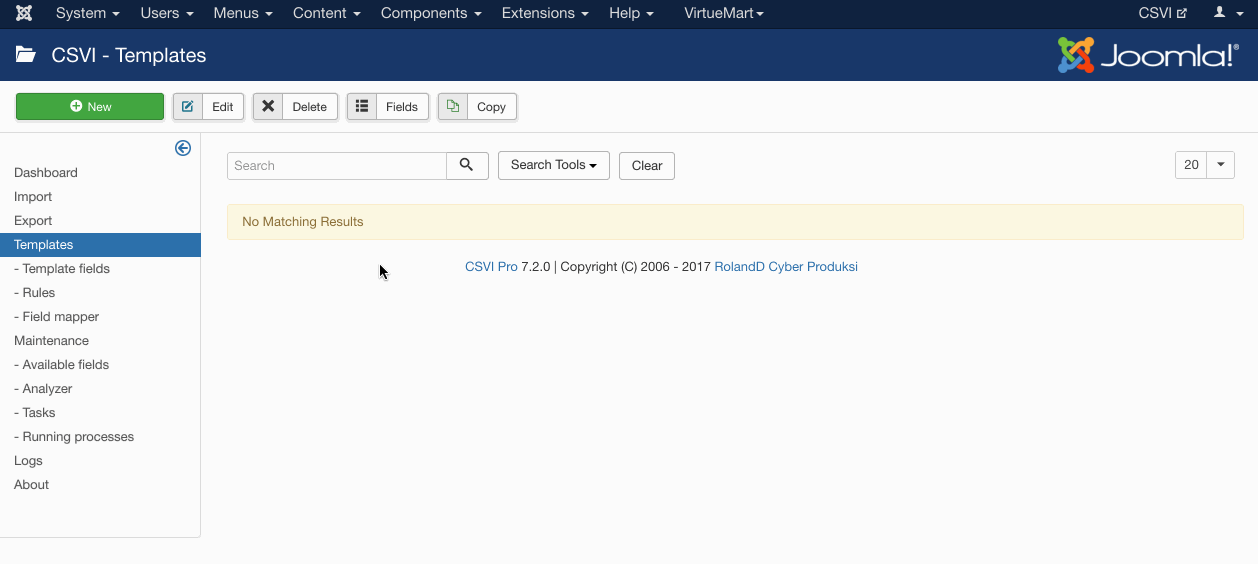Click the Edit button label
The image size is (1258, 564).
click(x=223, y=107)
